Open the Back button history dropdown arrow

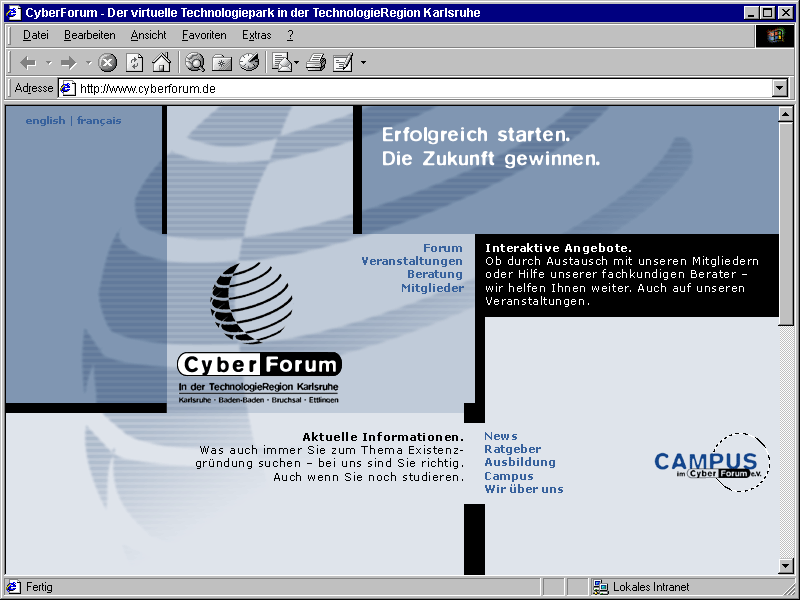(x=48, y=63)
